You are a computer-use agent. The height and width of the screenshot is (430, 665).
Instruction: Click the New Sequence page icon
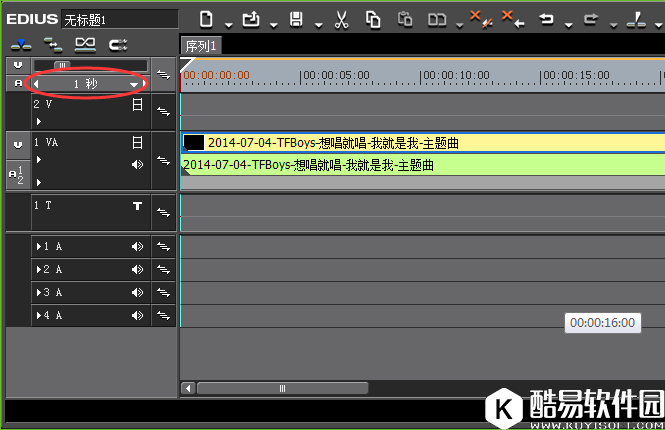[206, 19]
